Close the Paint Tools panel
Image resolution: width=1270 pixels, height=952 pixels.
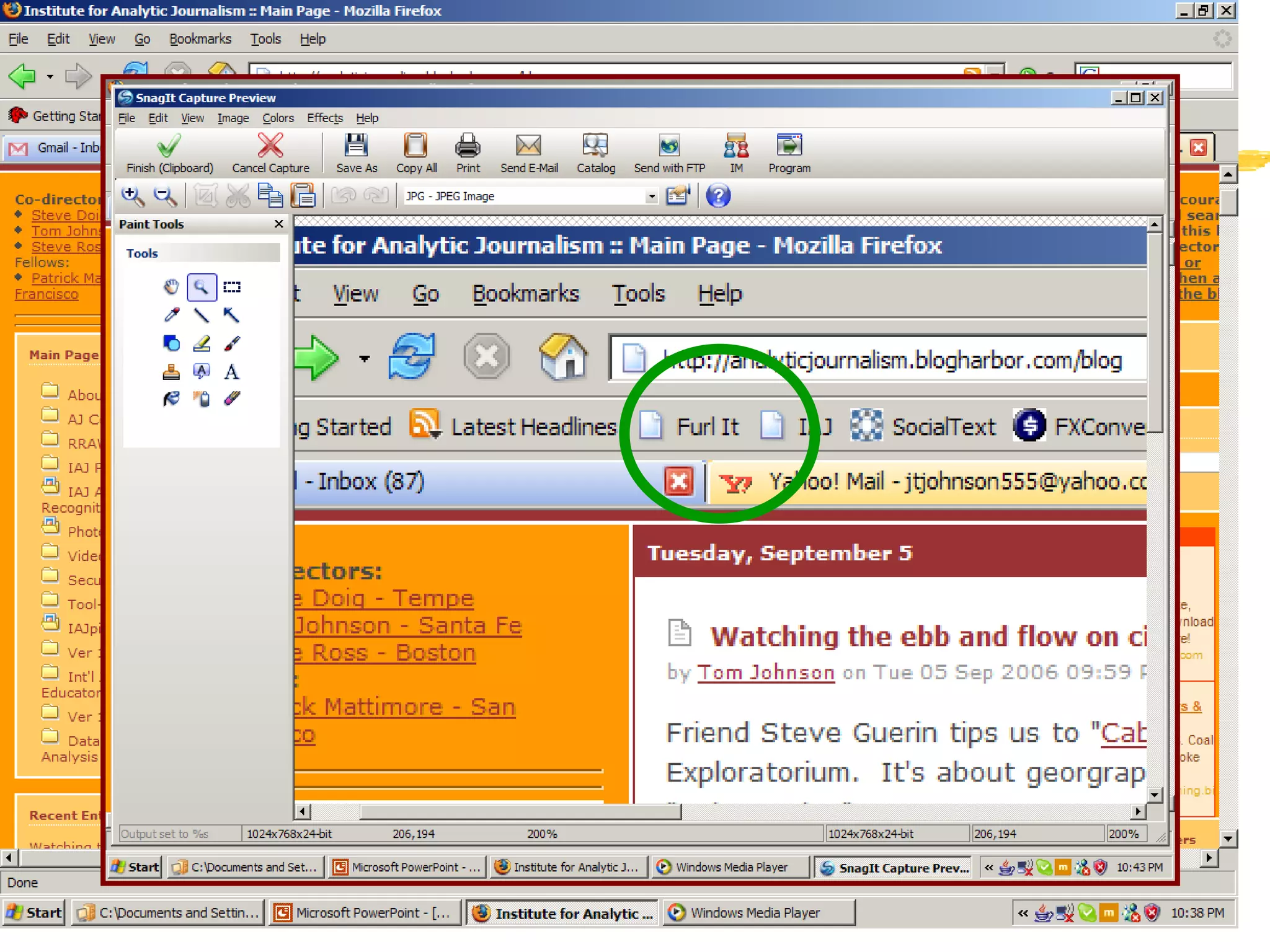(278, 224)
